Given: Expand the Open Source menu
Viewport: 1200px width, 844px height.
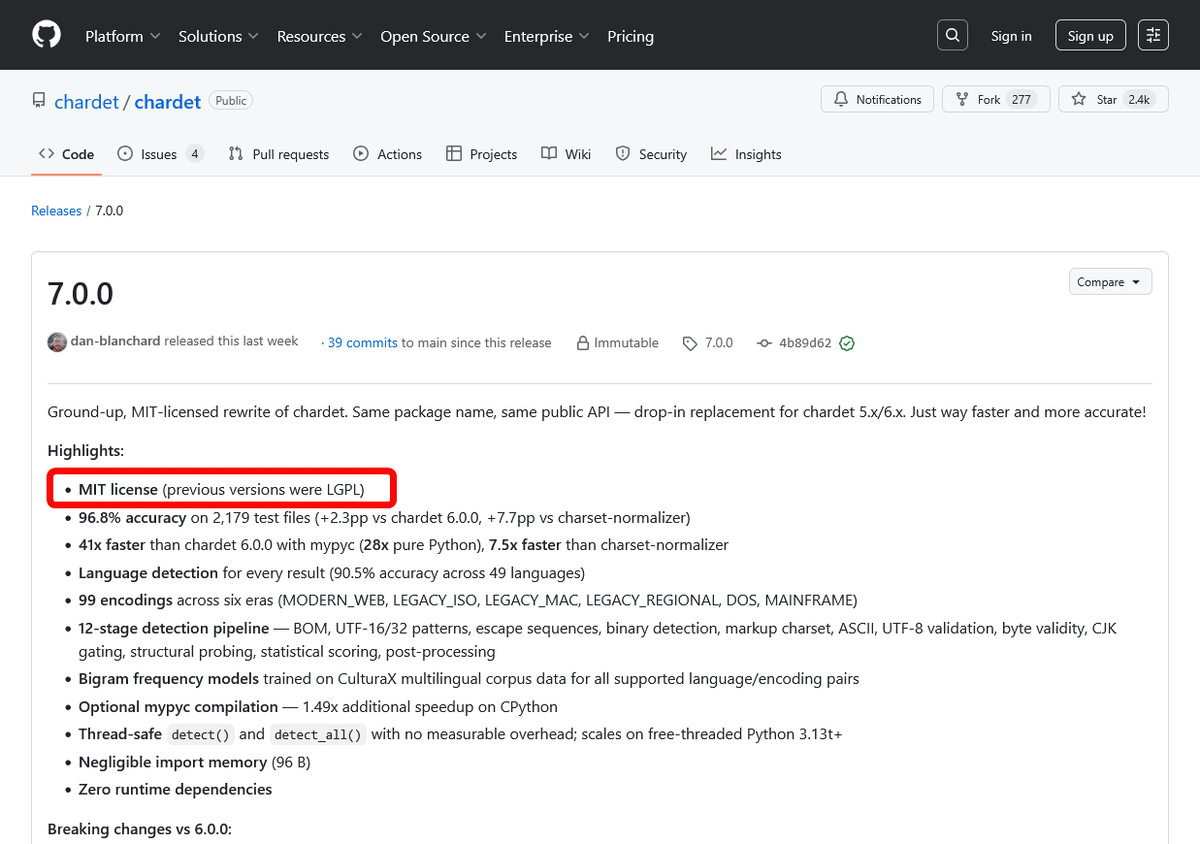Looking at the screenshot, I should [433, 36].
